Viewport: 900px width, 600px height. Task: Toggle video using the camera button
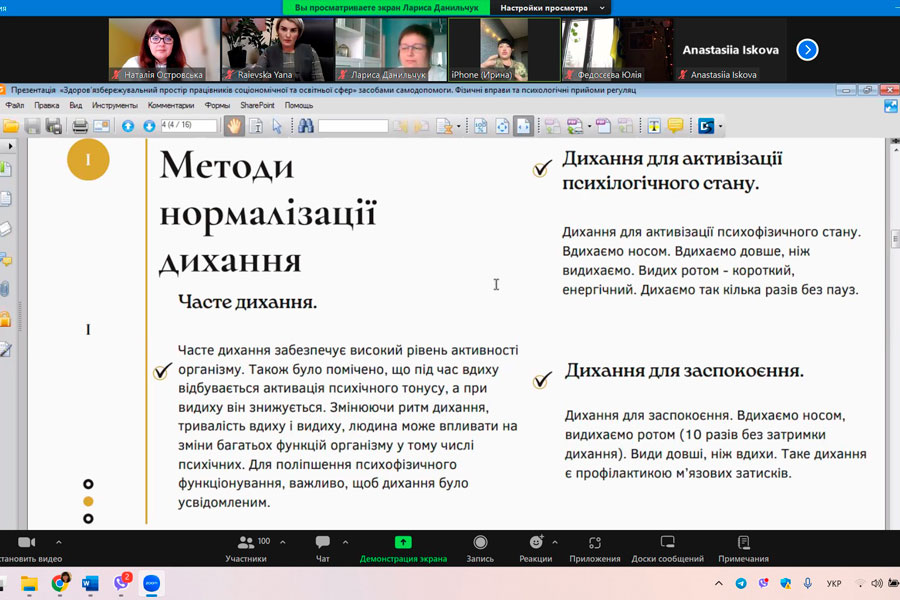click(26, 548)
